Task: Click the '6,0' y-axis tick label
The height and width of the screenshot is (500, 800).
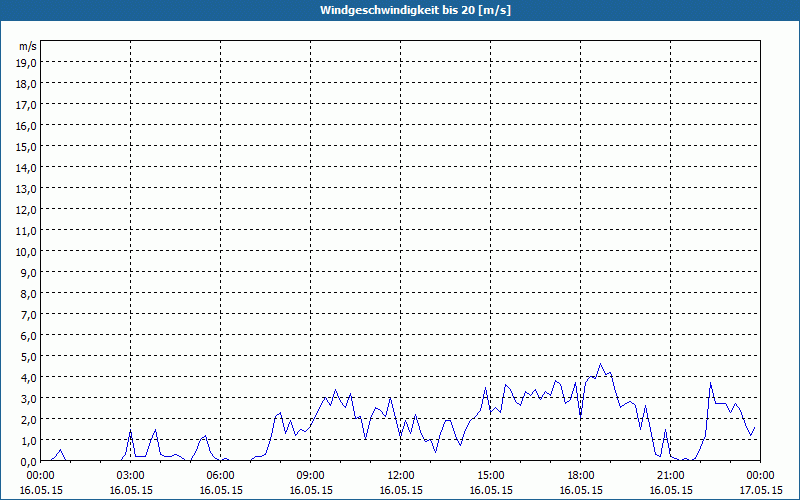Action: (28, 335)
